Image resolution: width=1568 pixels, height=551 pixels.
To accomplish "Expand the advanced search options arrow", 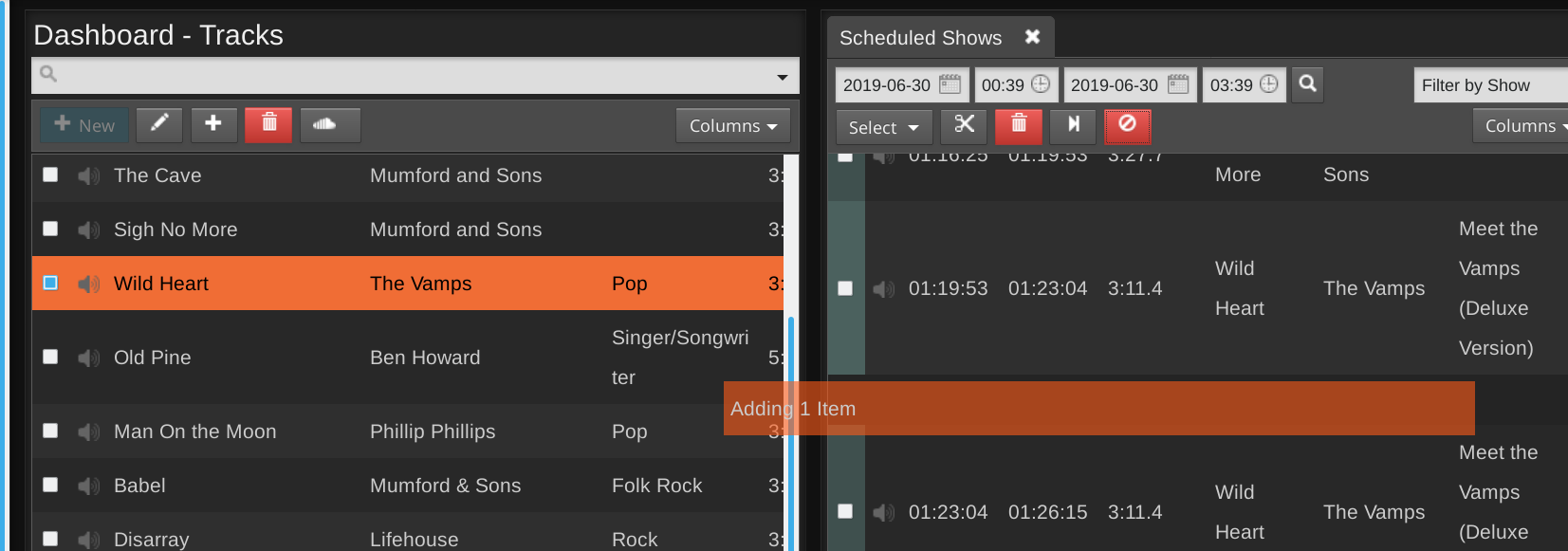I will point(782,77).
